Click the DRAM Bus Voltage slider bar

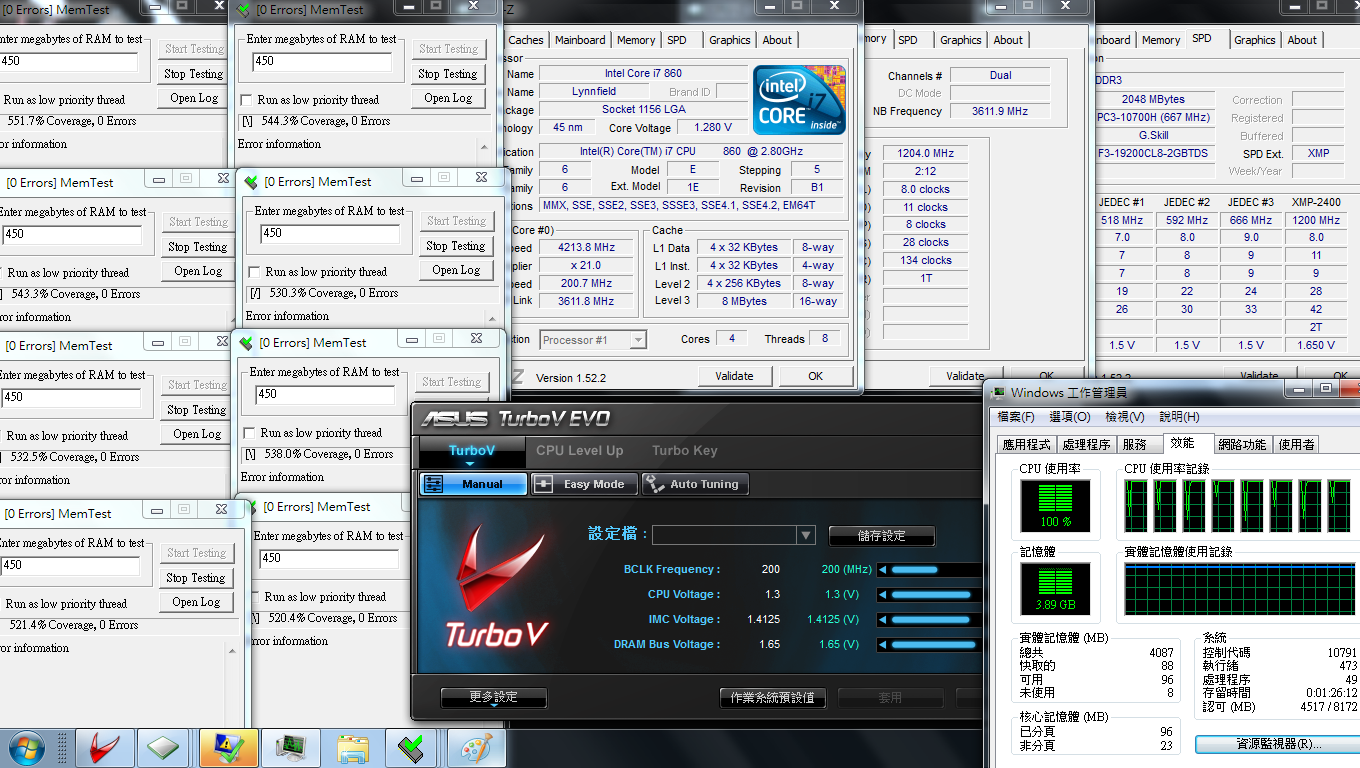936,645
